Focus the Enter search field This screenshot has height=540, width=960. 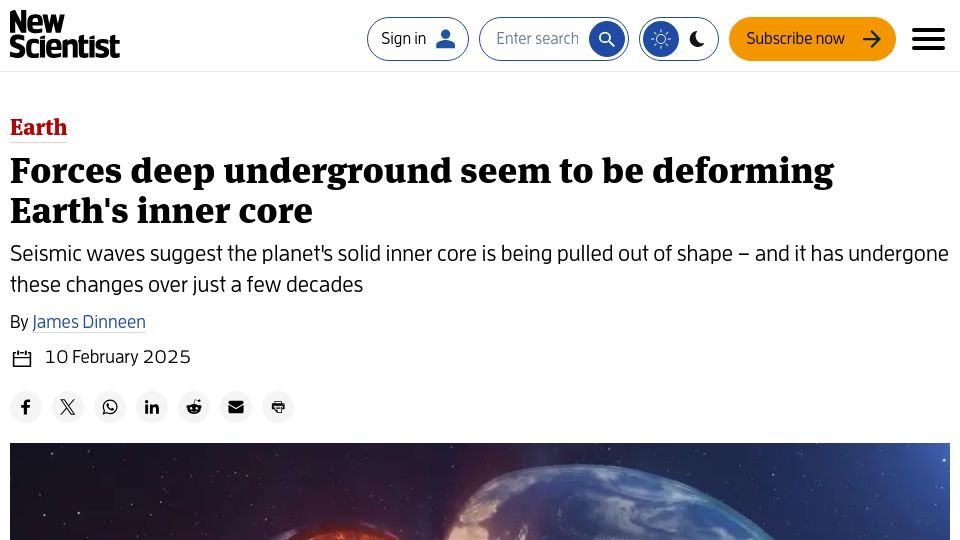click(536, 39)
